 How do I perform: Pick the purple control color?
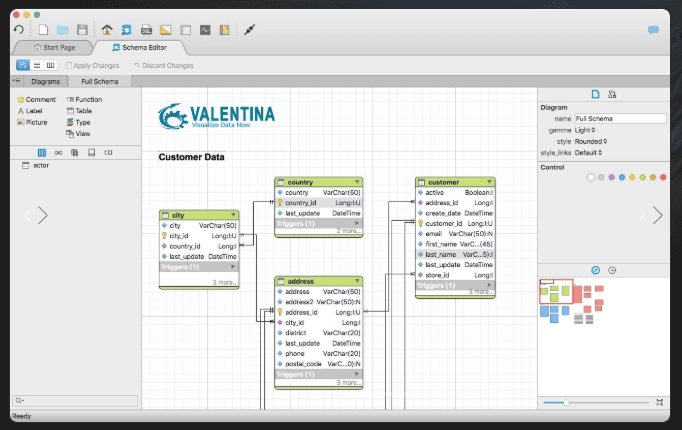[x=611, y=177]
